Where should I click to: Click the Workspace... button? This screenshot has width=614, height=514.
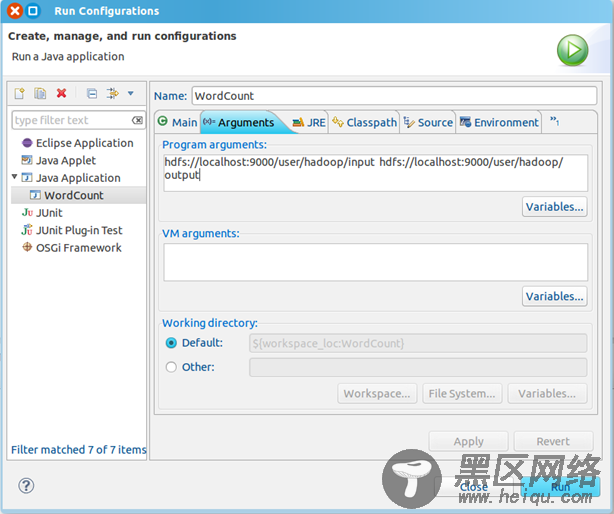(x=377, y=393)
